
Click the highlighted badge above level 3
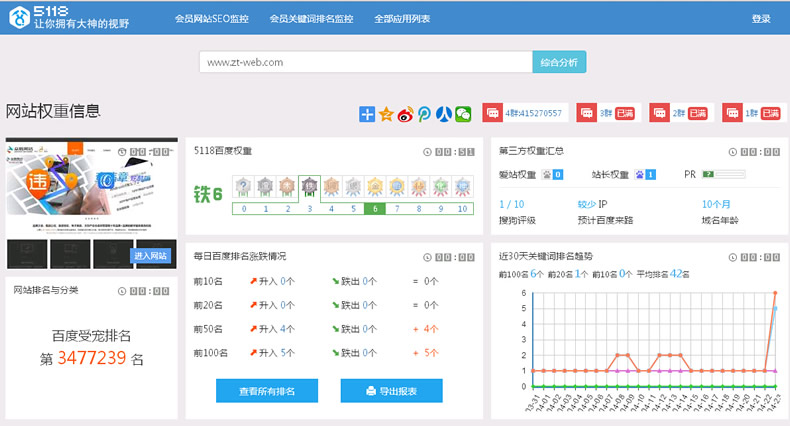click(309, 187)
